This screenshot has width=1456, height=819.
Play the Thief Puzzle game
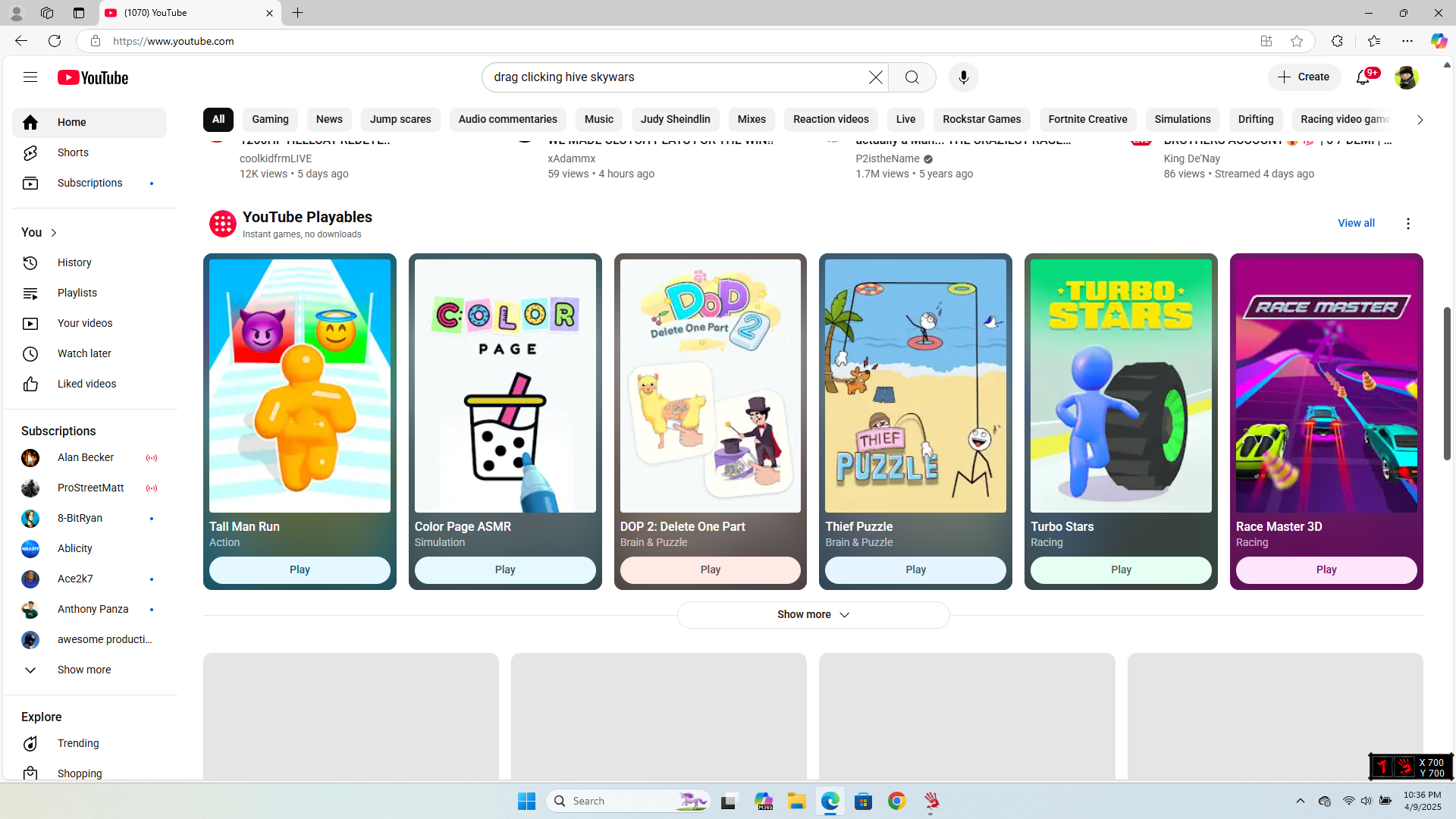coord(915,570)
